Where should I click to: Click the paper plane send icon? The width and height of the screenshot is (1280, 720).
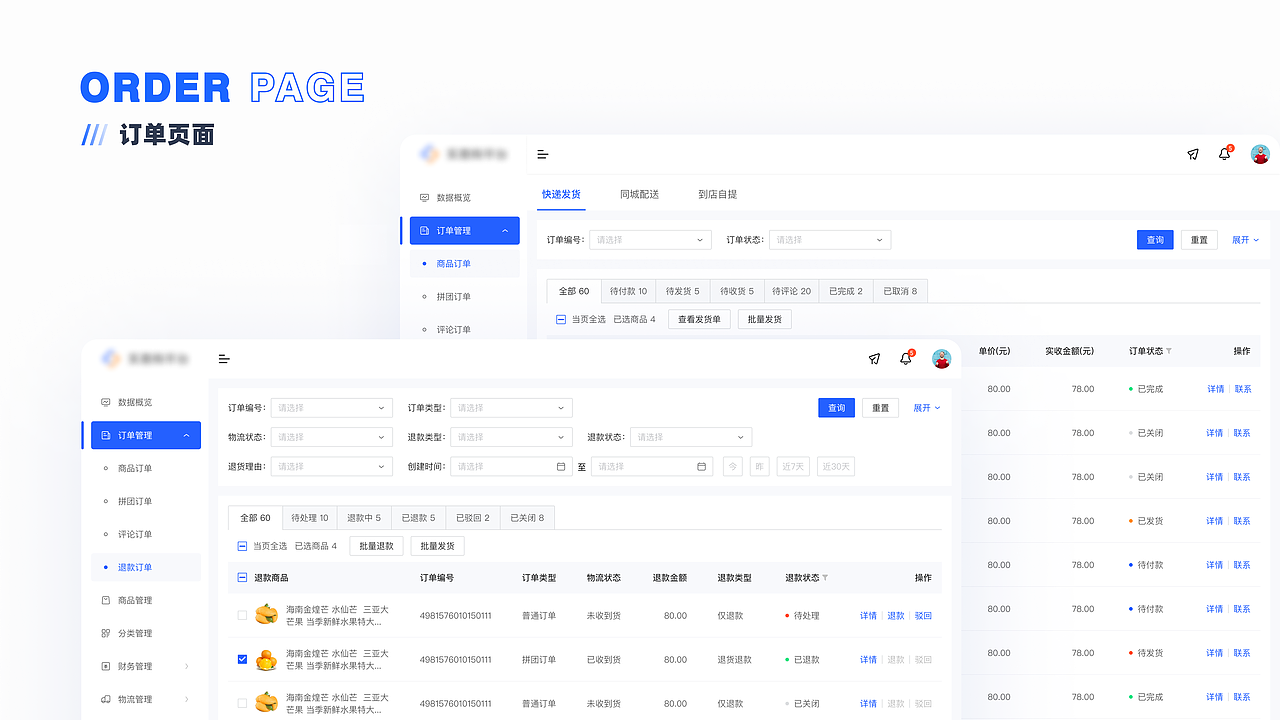coord(874,358)
